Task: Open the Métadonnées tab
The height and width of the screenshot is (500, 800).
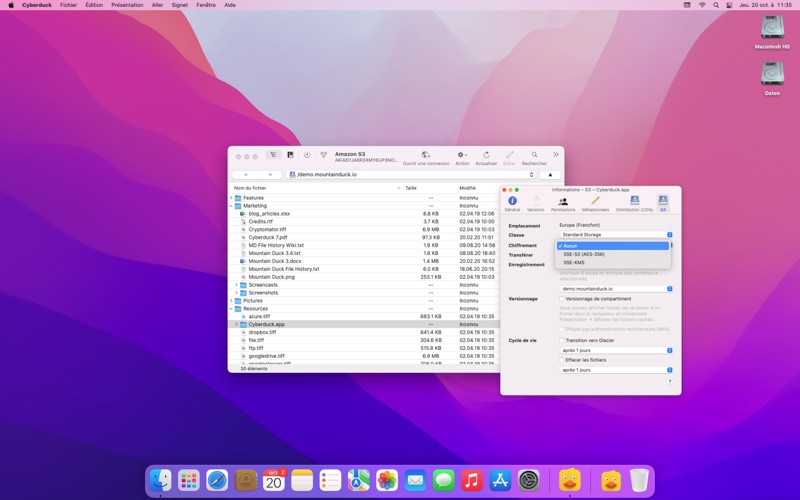Action: [595, 203]
